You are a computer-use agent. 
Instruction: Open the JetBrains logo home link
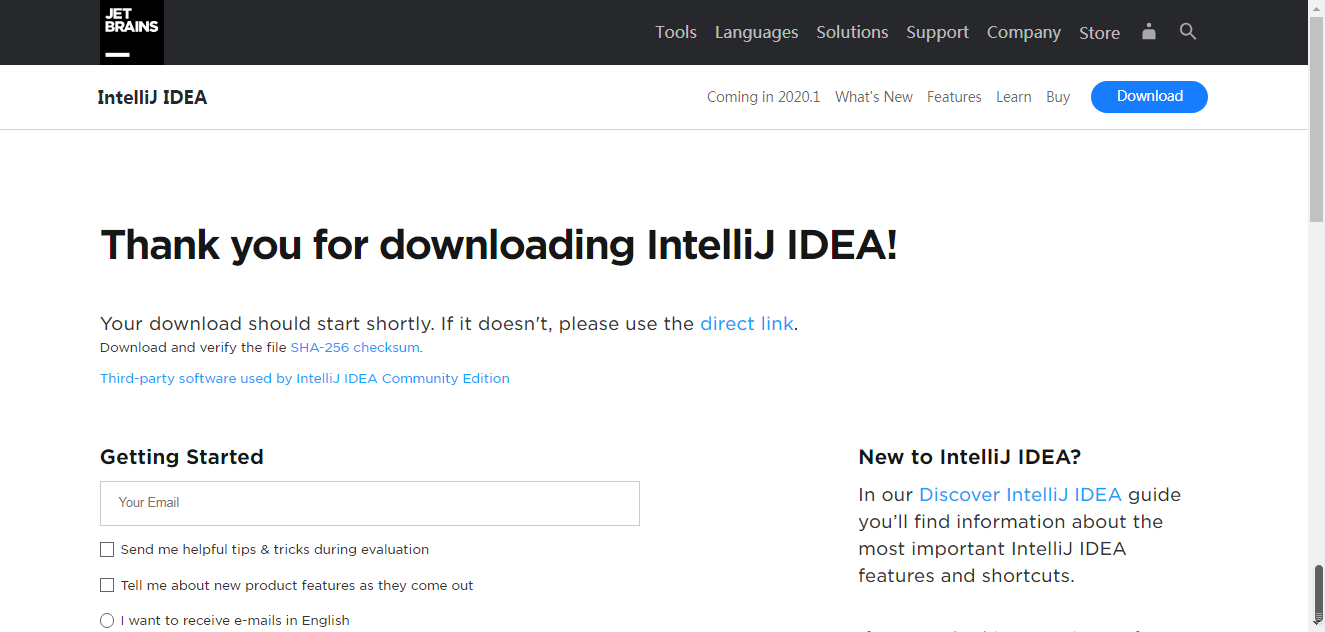coord(132,31)
